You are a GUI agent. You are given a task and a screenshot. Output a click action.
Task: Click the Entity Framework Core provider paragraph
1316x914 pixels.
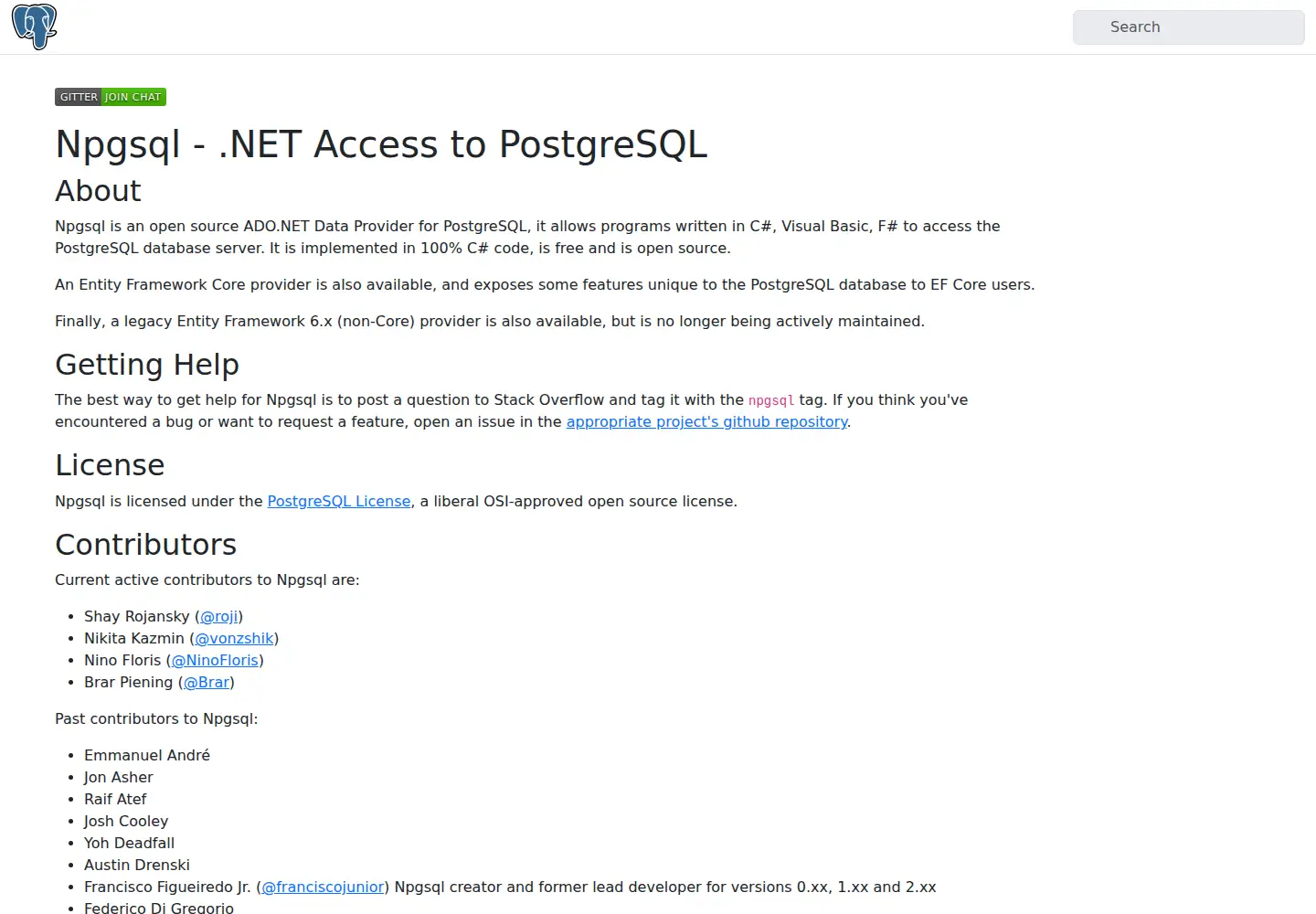pyautogui.click(x=545, y=284)
